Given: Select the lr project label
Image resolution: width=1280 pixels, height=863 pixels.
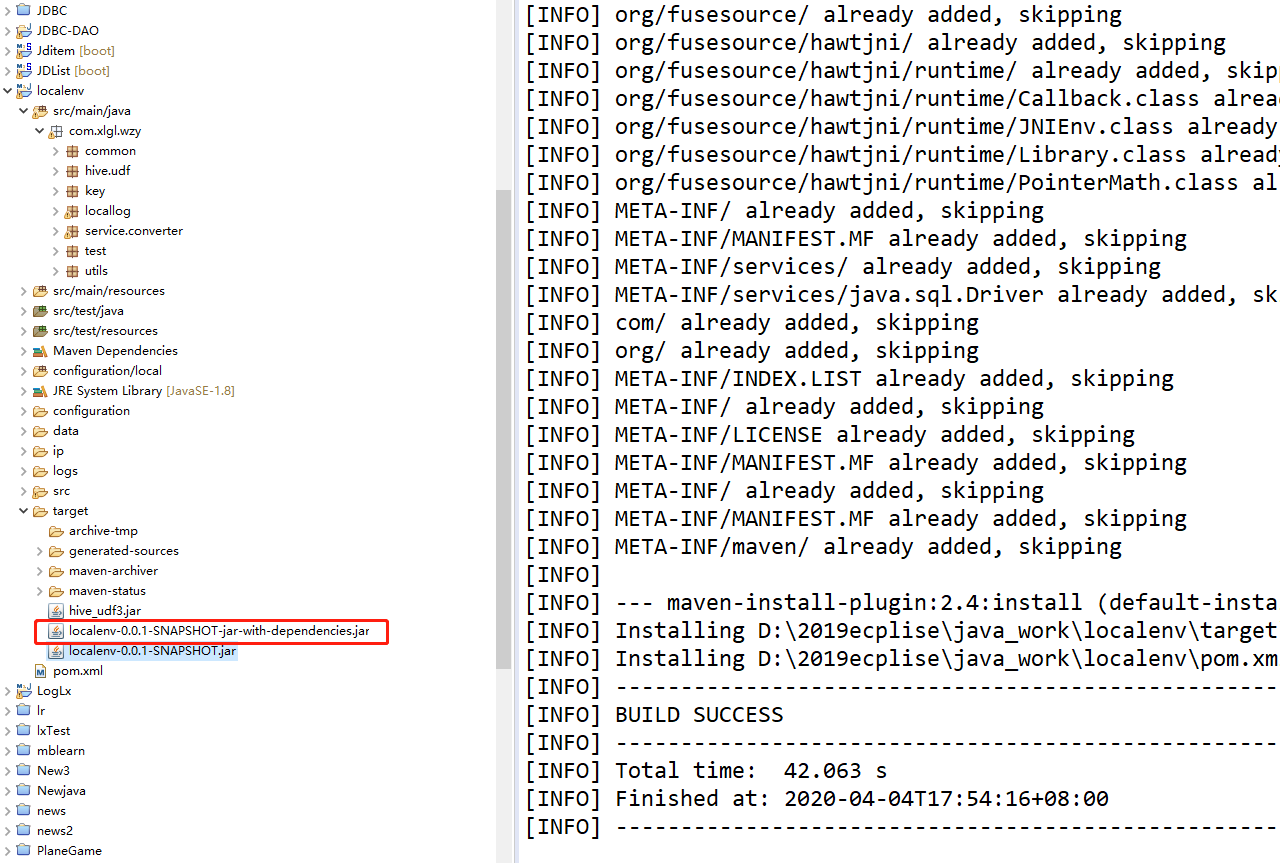Looking at the screenshot, I should pyautogui.click(x=41, y=710).
